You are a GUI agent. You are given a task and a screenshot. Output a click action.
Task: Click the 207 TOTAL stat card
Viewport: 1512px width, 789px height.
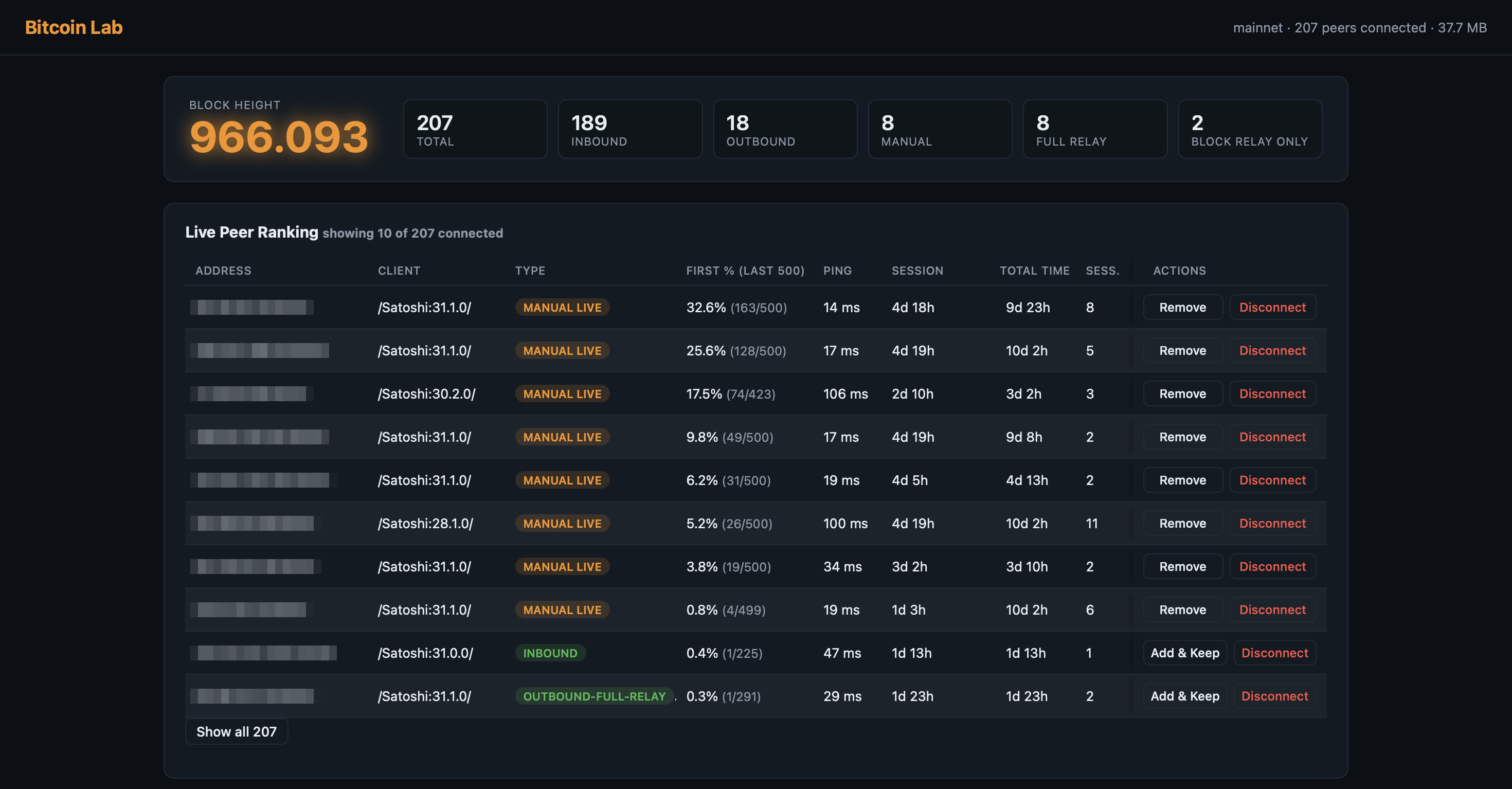[475, 129]
